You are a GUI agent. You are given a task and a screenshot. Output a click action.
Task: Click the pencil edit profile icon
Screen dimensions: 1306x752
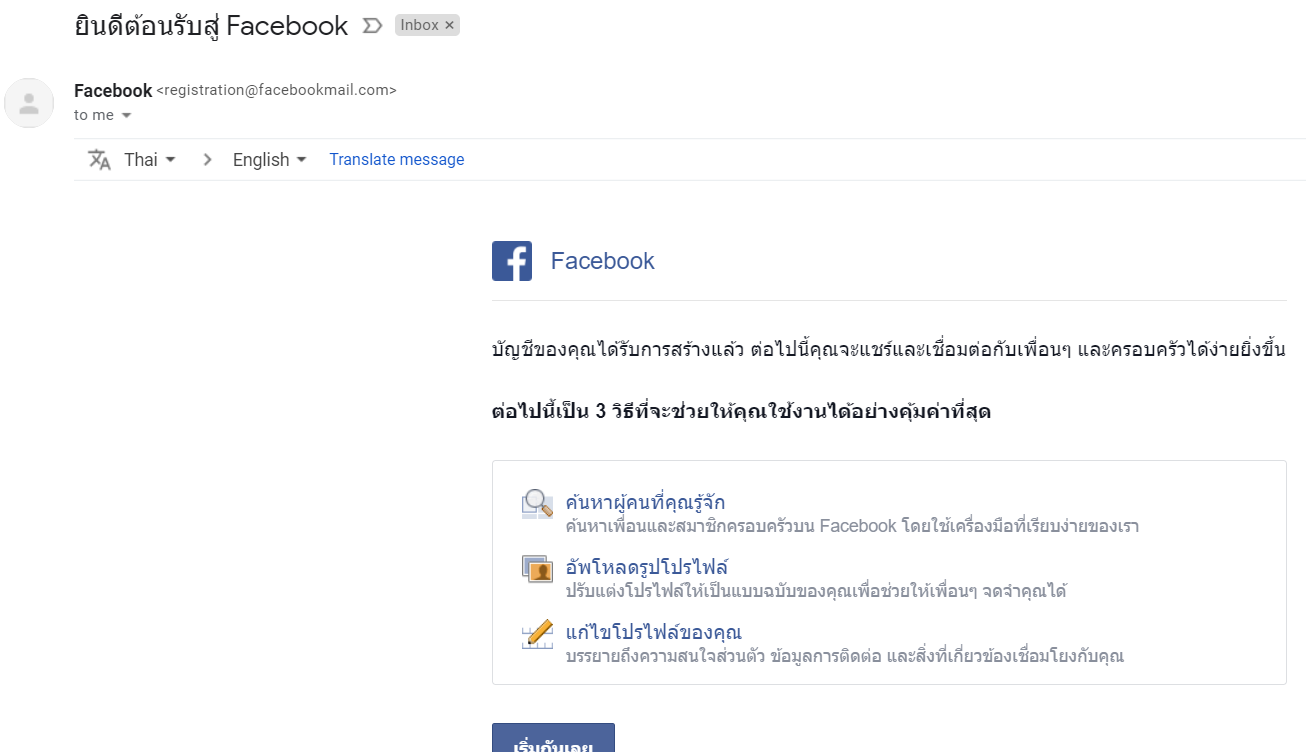point(537,635)
